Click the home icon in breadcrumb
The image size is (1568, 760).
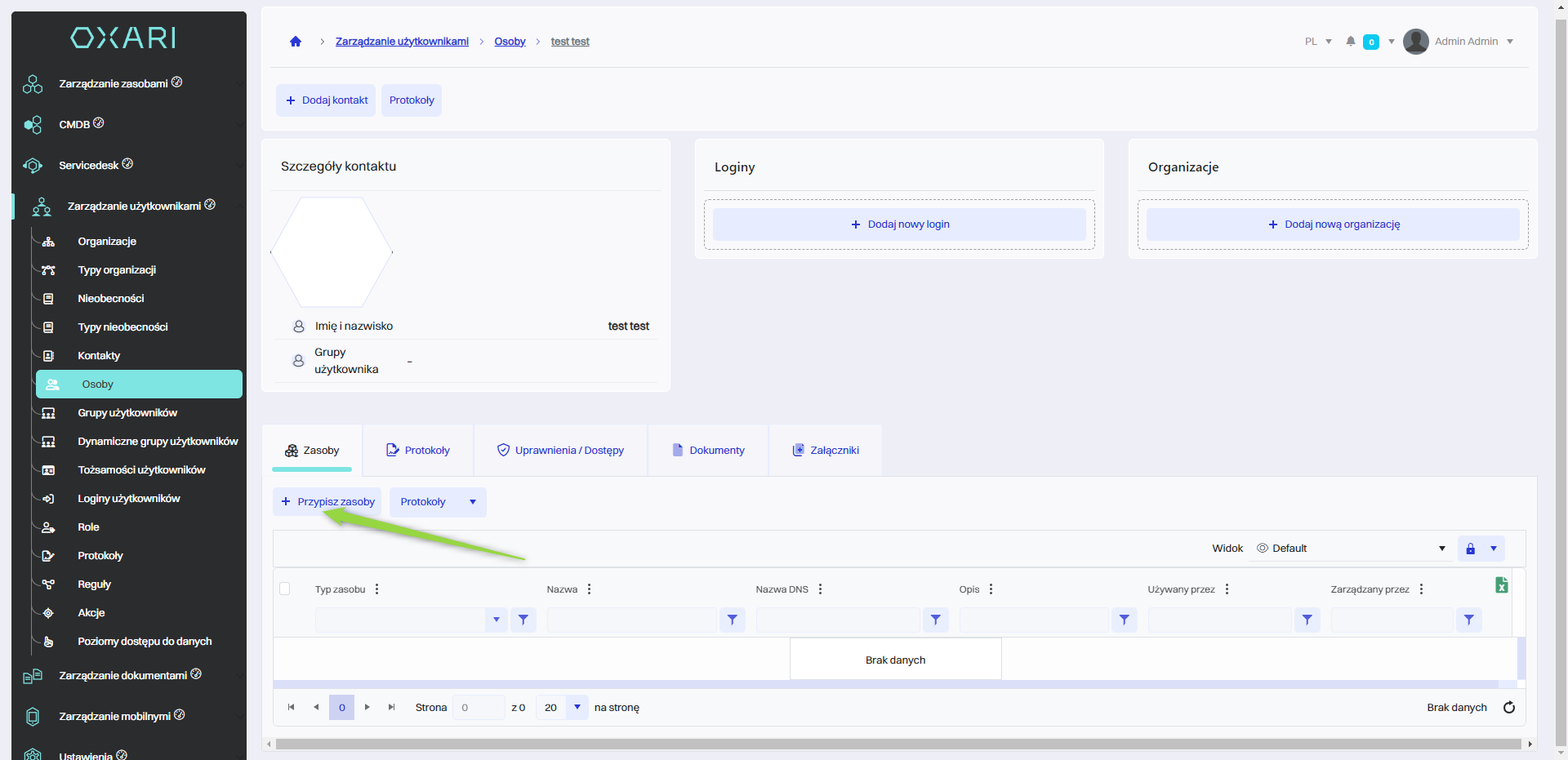(296, 42)
